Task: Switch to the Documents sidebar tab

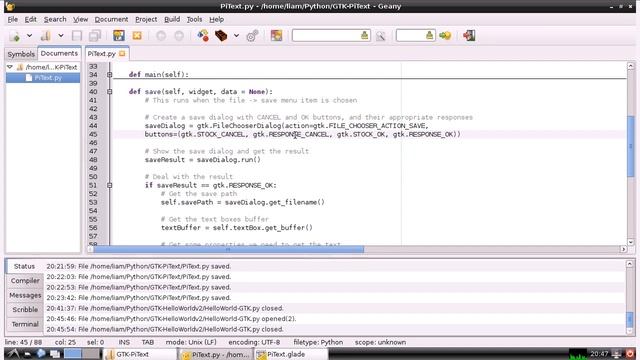Action: click(59, 53)
